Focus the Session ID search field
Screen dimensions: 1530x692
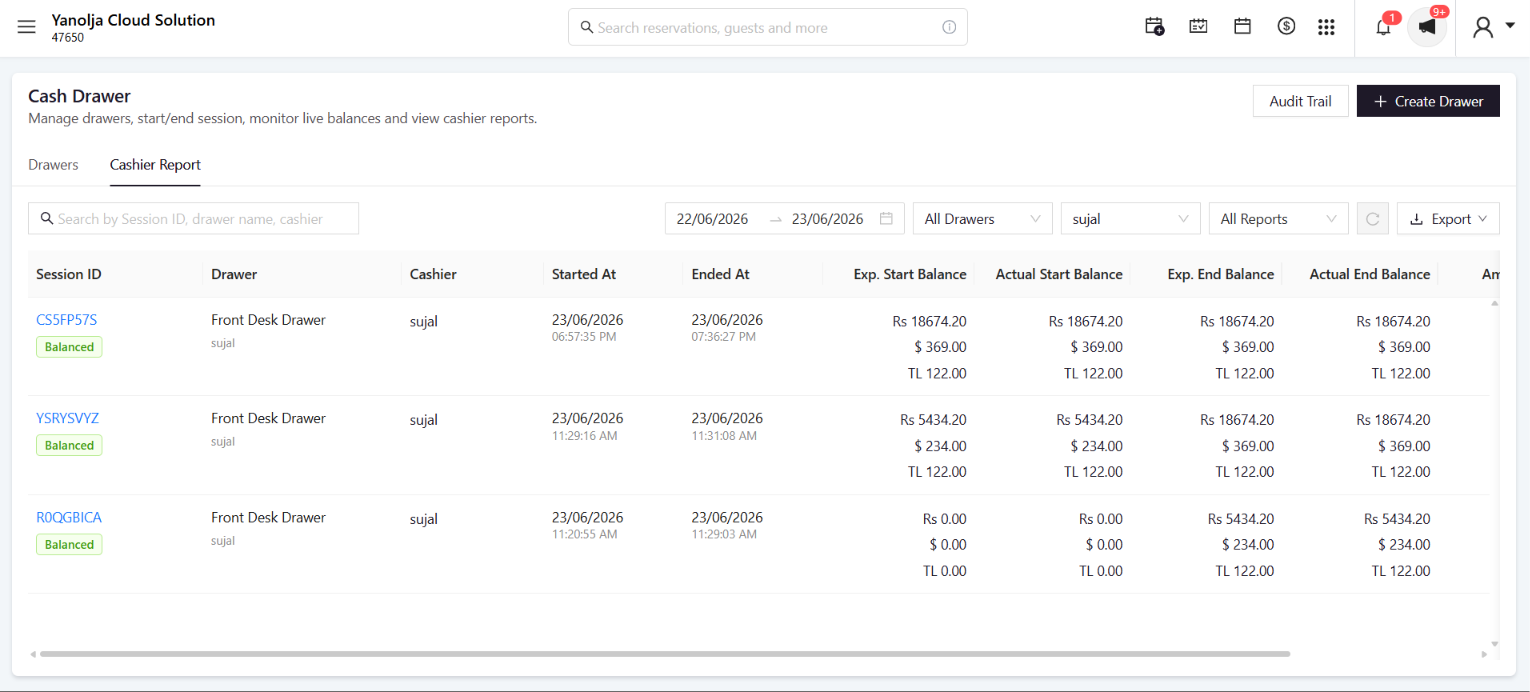pos(193,219)
